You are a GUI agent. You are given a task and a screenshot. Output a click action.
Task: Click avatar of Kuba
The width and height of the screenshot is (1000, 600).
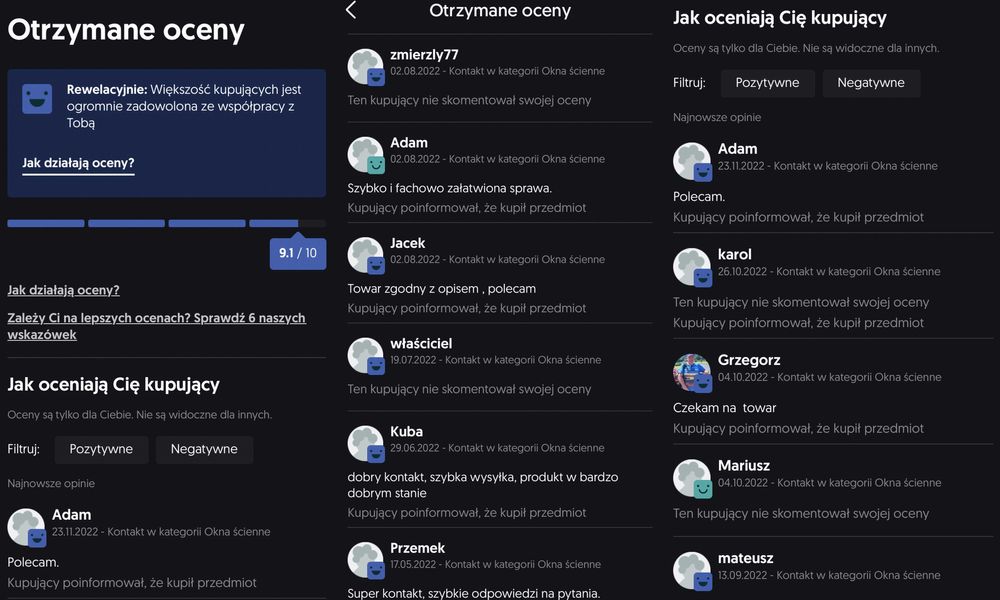(366, 444)
